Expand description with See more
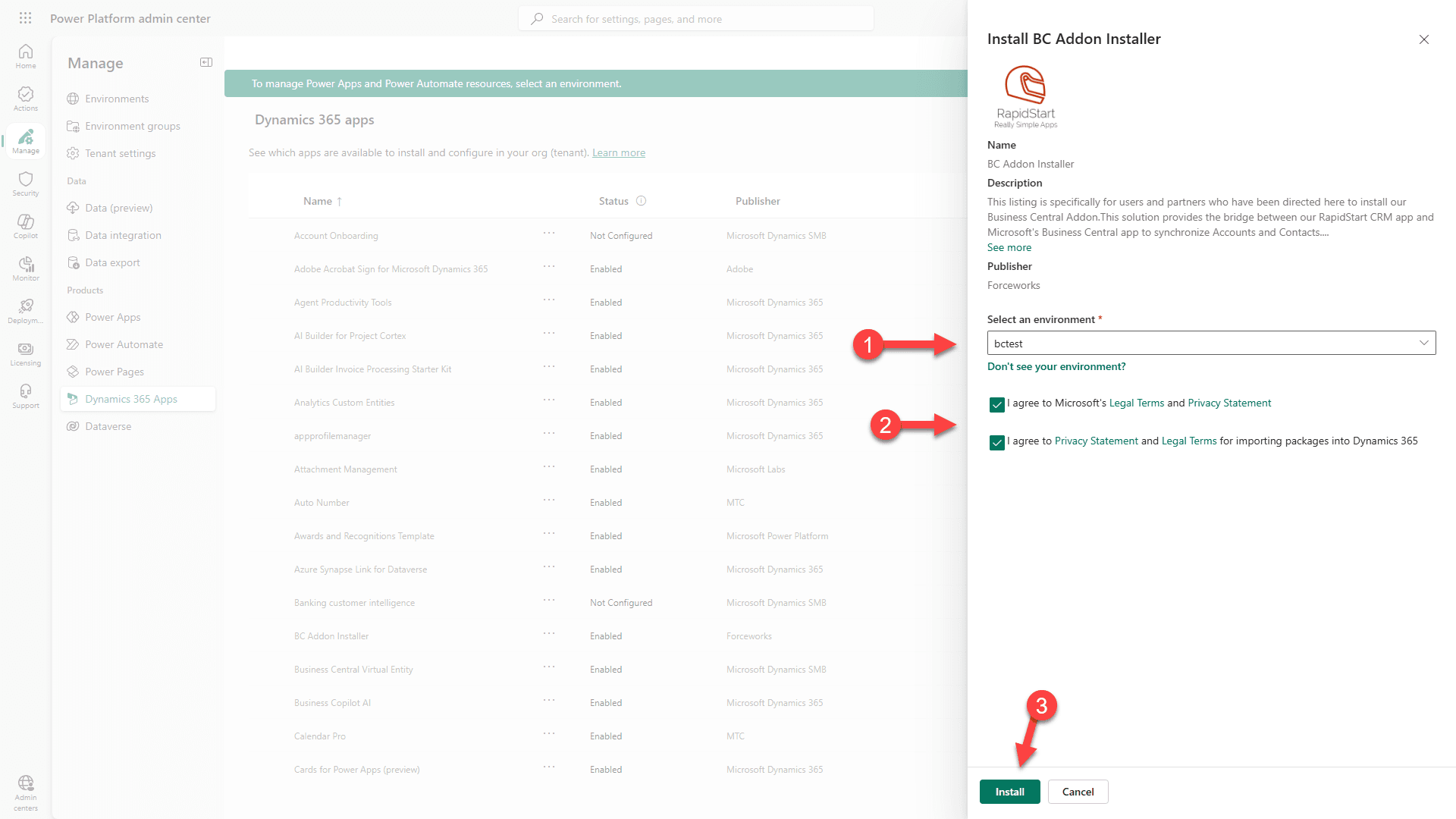This screenshot has height=819, width=1456. coord(1009,248)
